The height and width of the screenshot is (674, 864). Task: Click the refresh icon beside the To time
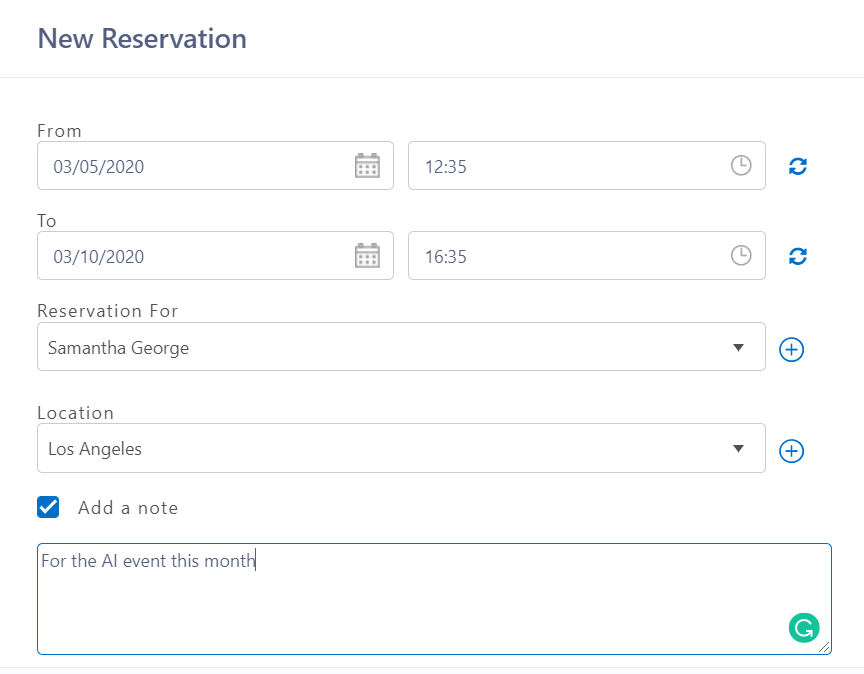[797, 256]
